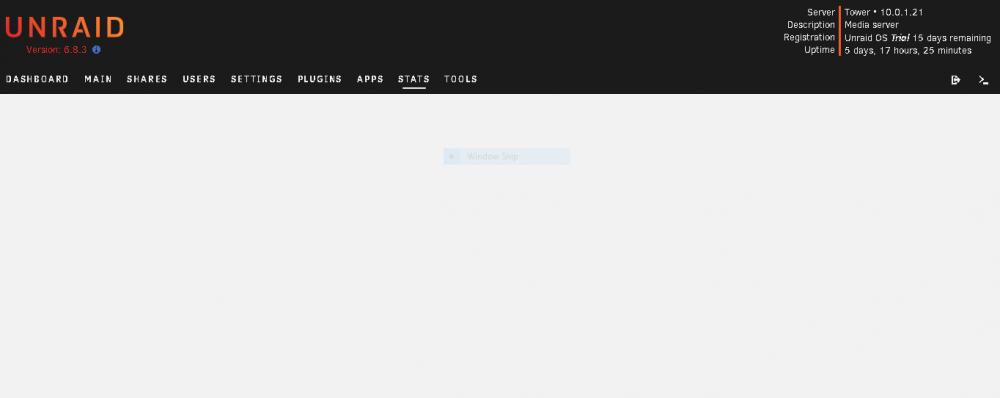
Task: Open the Apps tab
Action: coord(370,79)
